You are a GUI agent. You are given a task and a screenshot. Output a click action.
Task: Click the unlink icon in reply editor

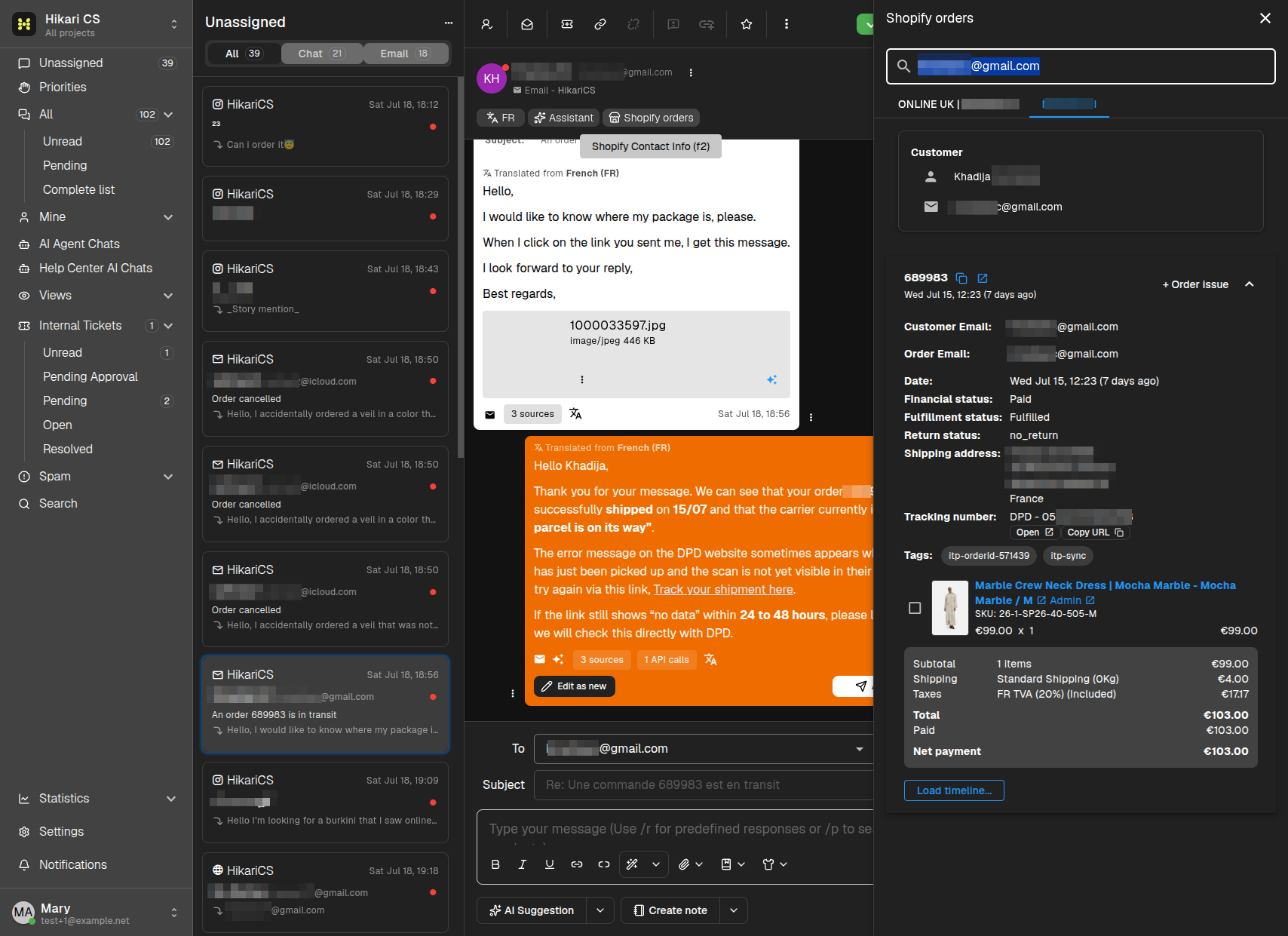tap(604, 864)
